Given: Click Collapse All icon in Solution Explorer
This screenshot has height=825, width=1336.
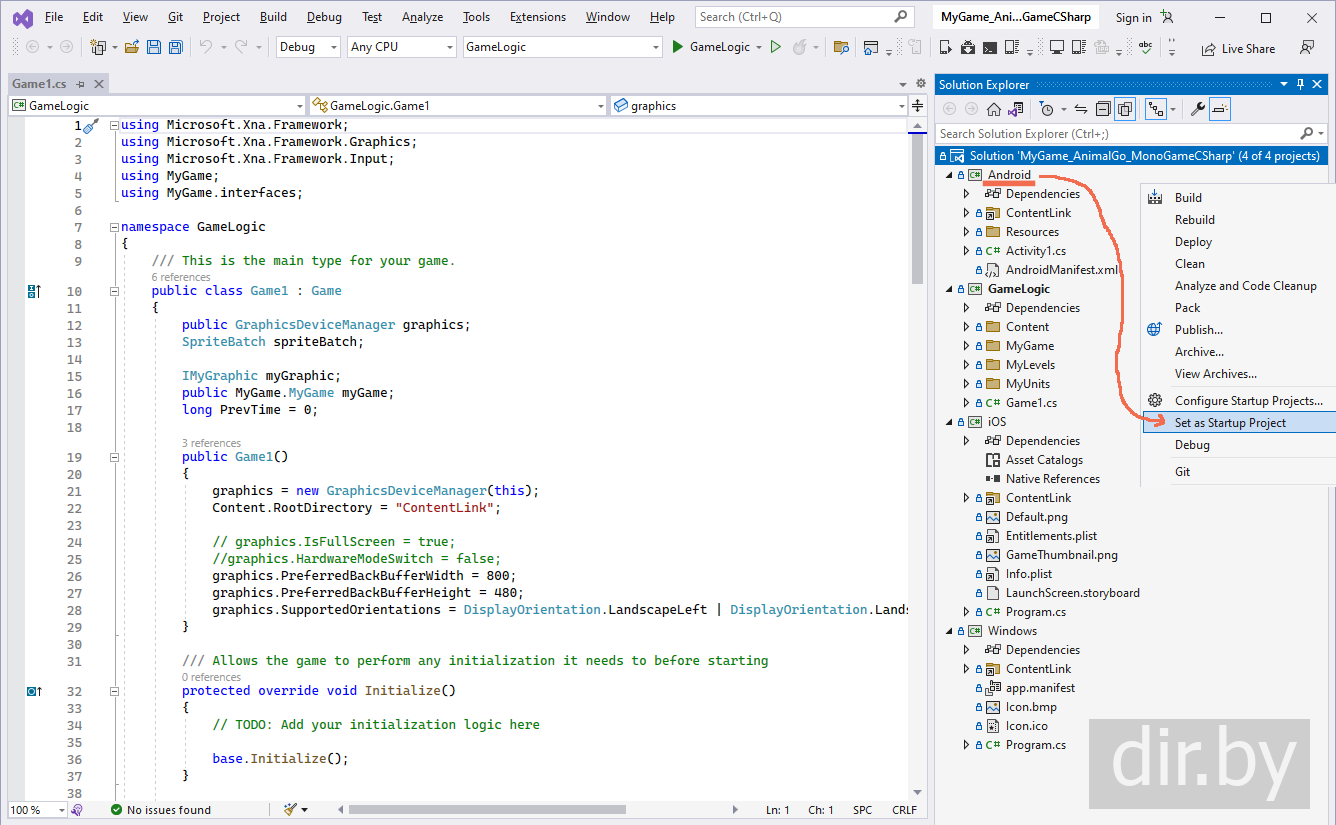Looking at the screenshot, I should [1103, 109].
